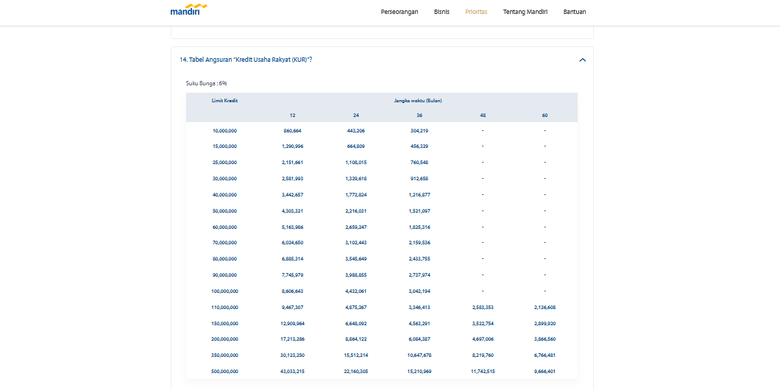Click the 40,000,000 credit limit cell
This screenshot has height=390, width=780.
point(225,195)
